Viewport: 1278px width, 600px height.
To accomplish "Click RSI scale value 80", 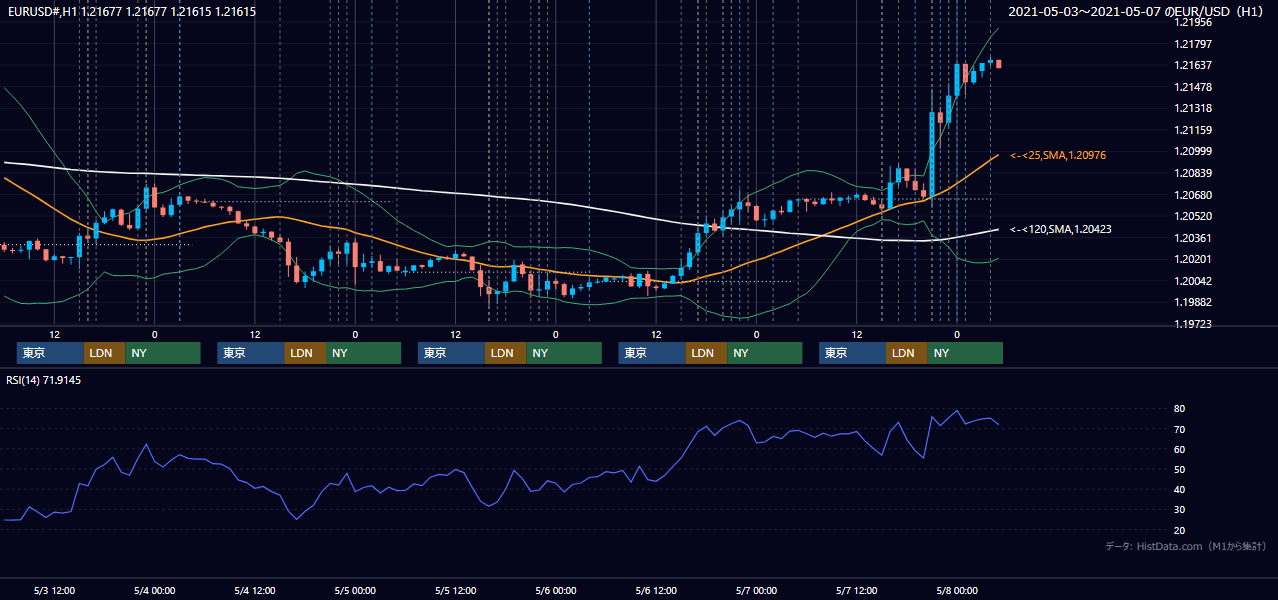I will pos(1180,409).
